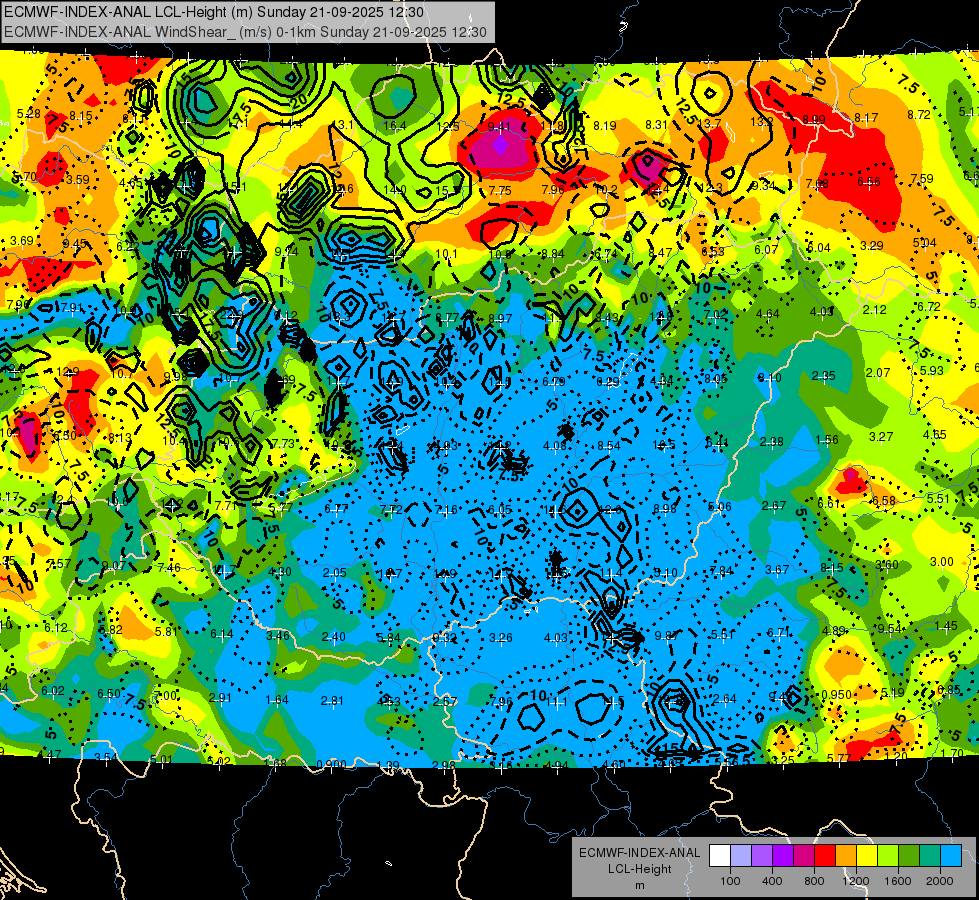Click the legend 'LCL-Height' caption
This screenshot has height=900, width=979.
639,869
